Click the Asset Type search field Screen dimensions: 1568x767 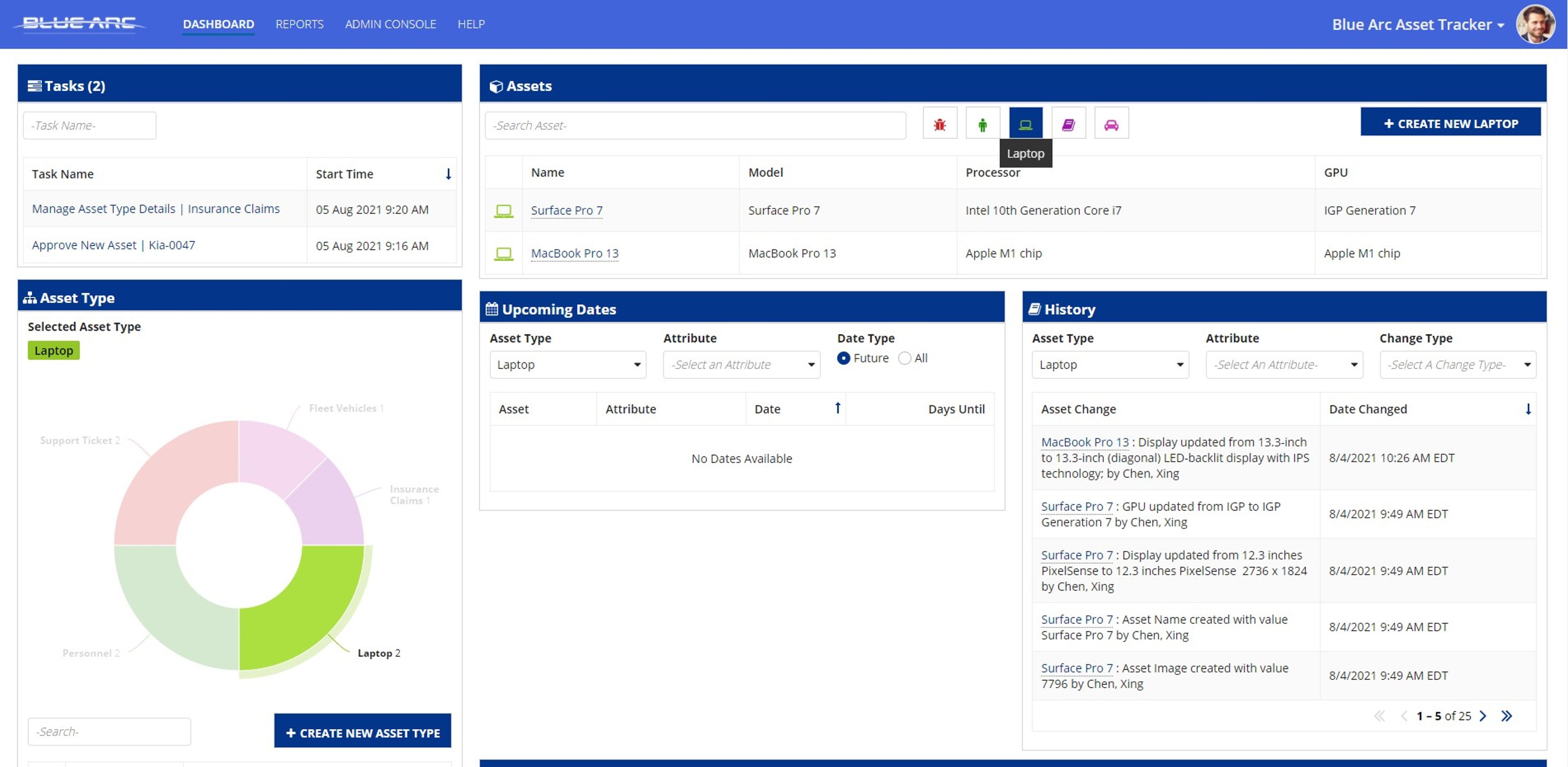click(x=109, y=731)
